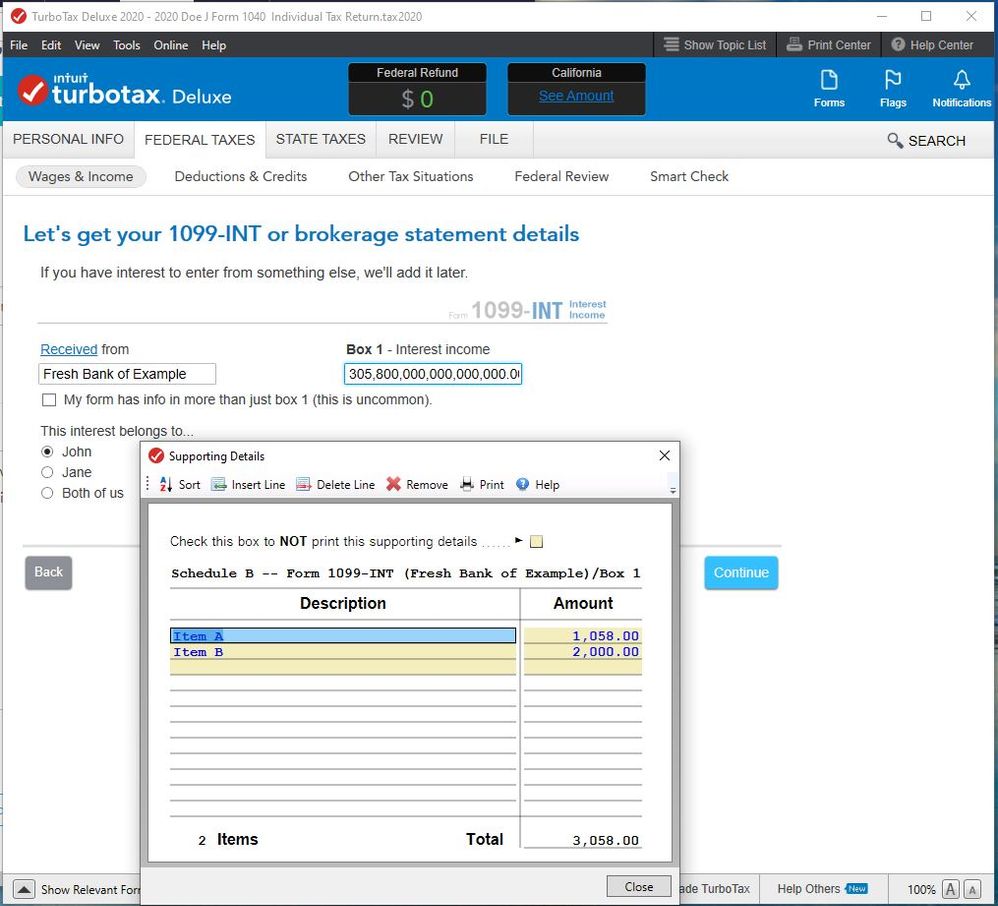Go to Deductions & Credits section
Viewport: 998px width, 906px height.
coord(241,176)
